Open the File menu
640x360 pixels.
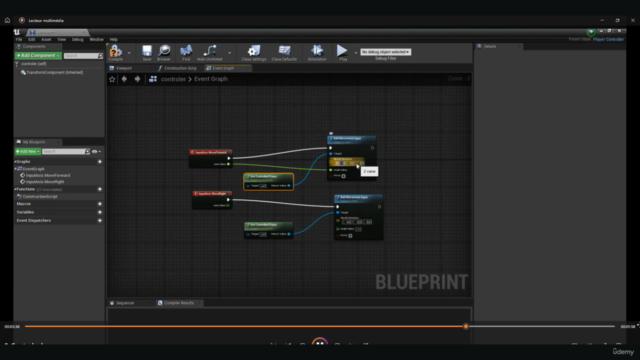point(19,40)
